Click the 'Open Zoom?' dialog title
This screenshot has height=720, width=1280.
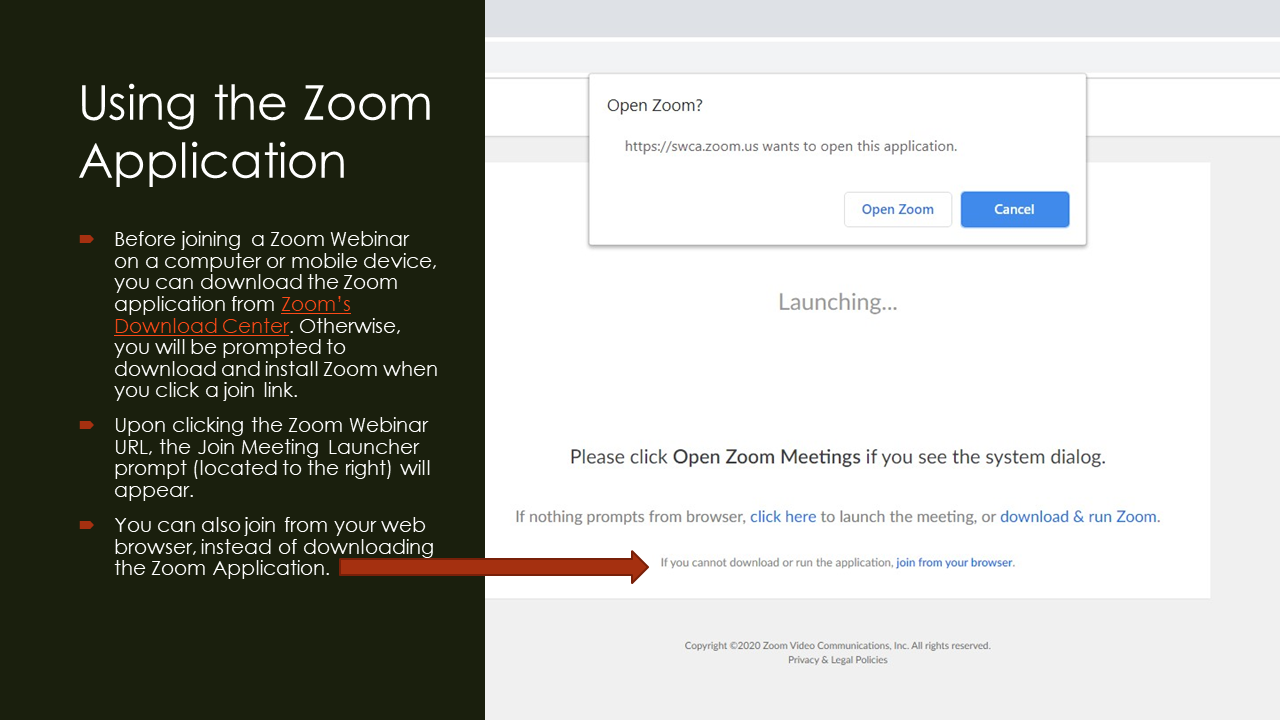655,105
